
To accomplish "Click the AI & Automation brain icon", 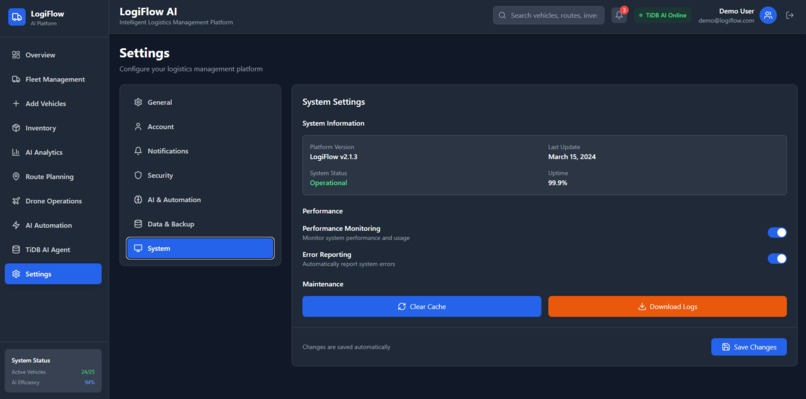I will pos(138,200).
